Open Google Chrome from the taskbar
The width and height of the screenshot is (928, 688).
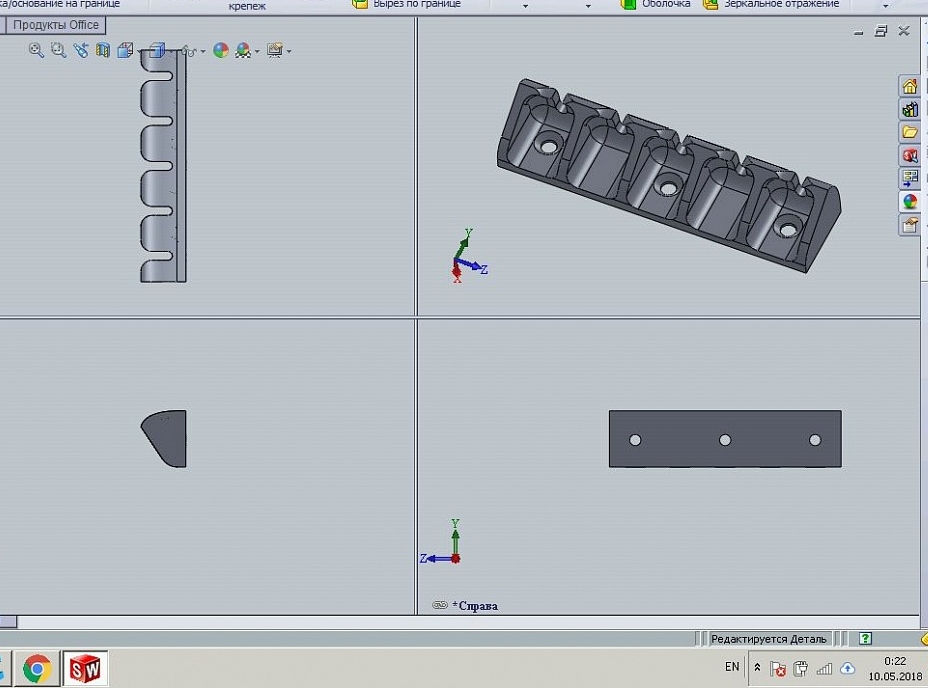(x=37, y=669)
